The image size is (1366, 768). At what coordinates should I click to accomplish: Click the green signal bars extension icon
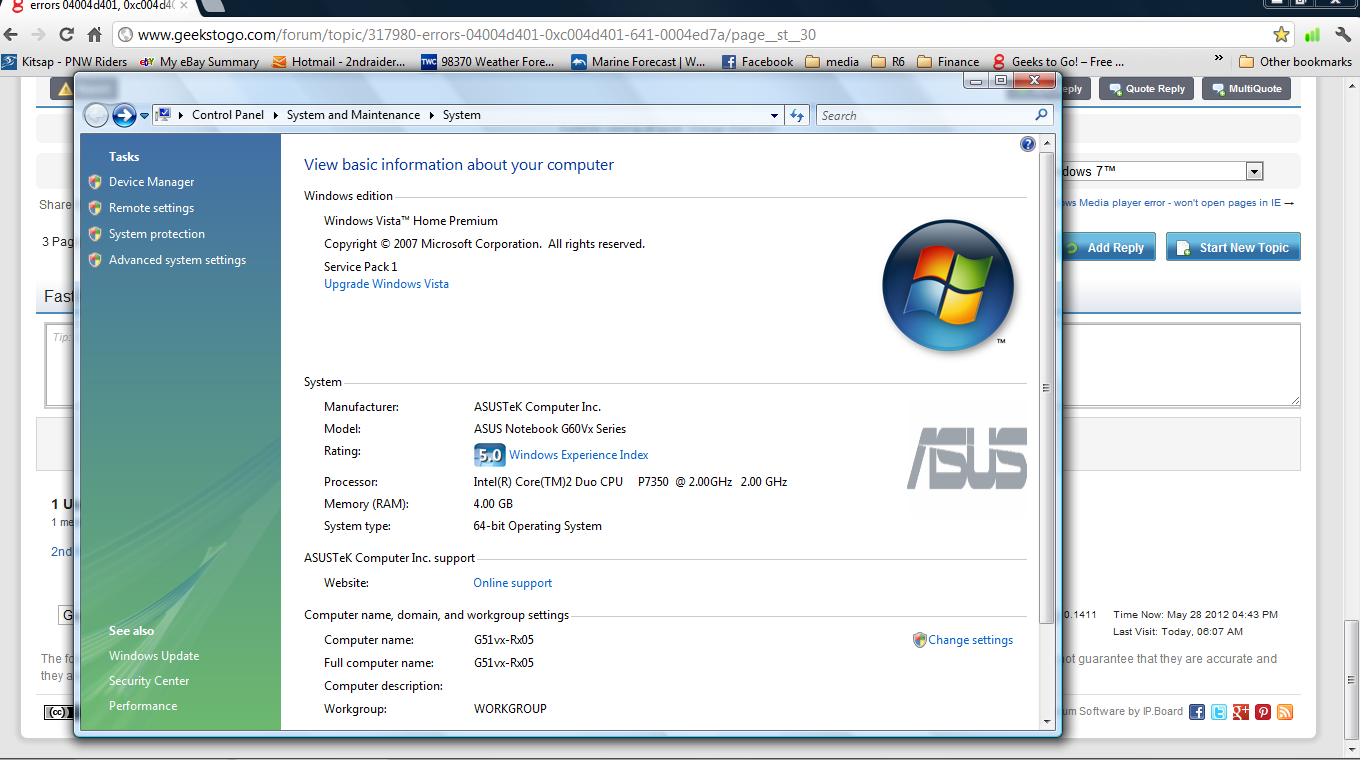tap(1312, 34)
